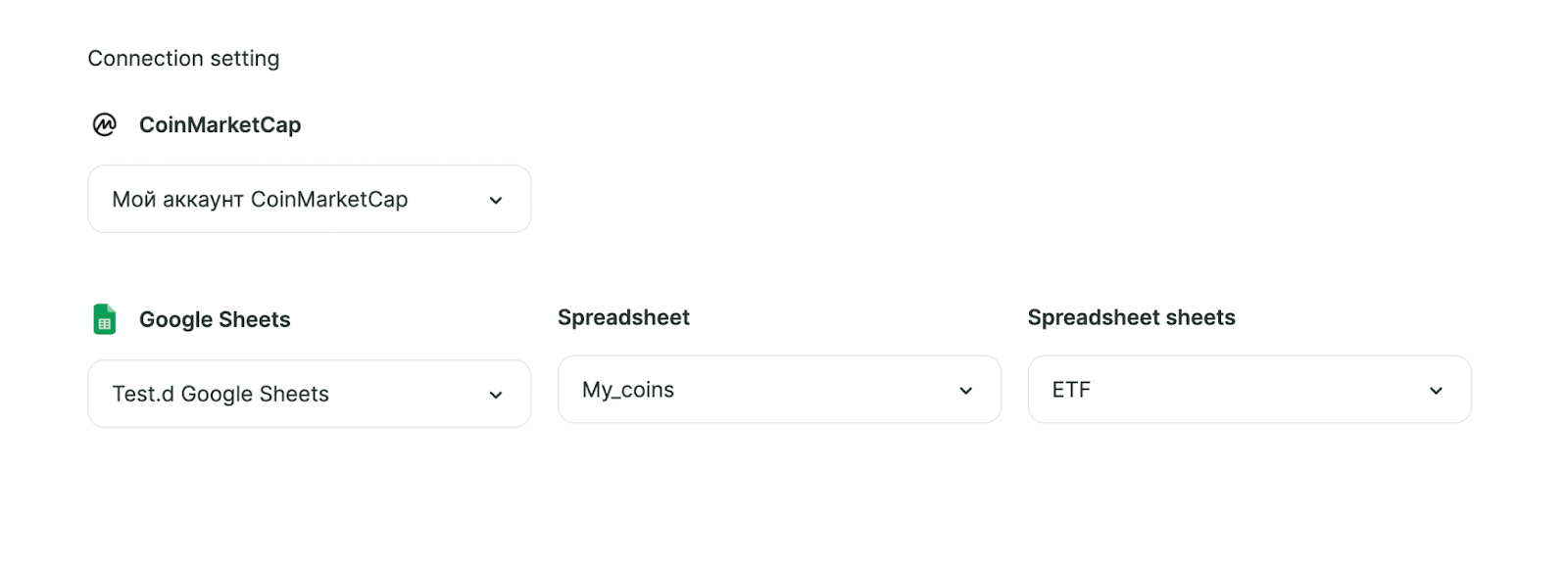Click the Spreadsheet sheets field label

[x=1132, y=317]
